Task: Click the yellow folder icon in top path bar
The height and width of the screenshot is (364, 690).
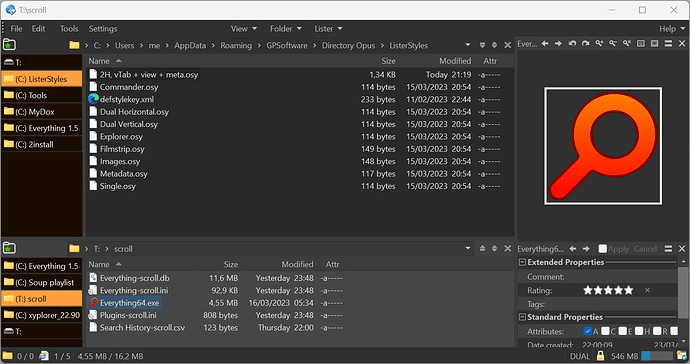Action: tap(74, 45)
